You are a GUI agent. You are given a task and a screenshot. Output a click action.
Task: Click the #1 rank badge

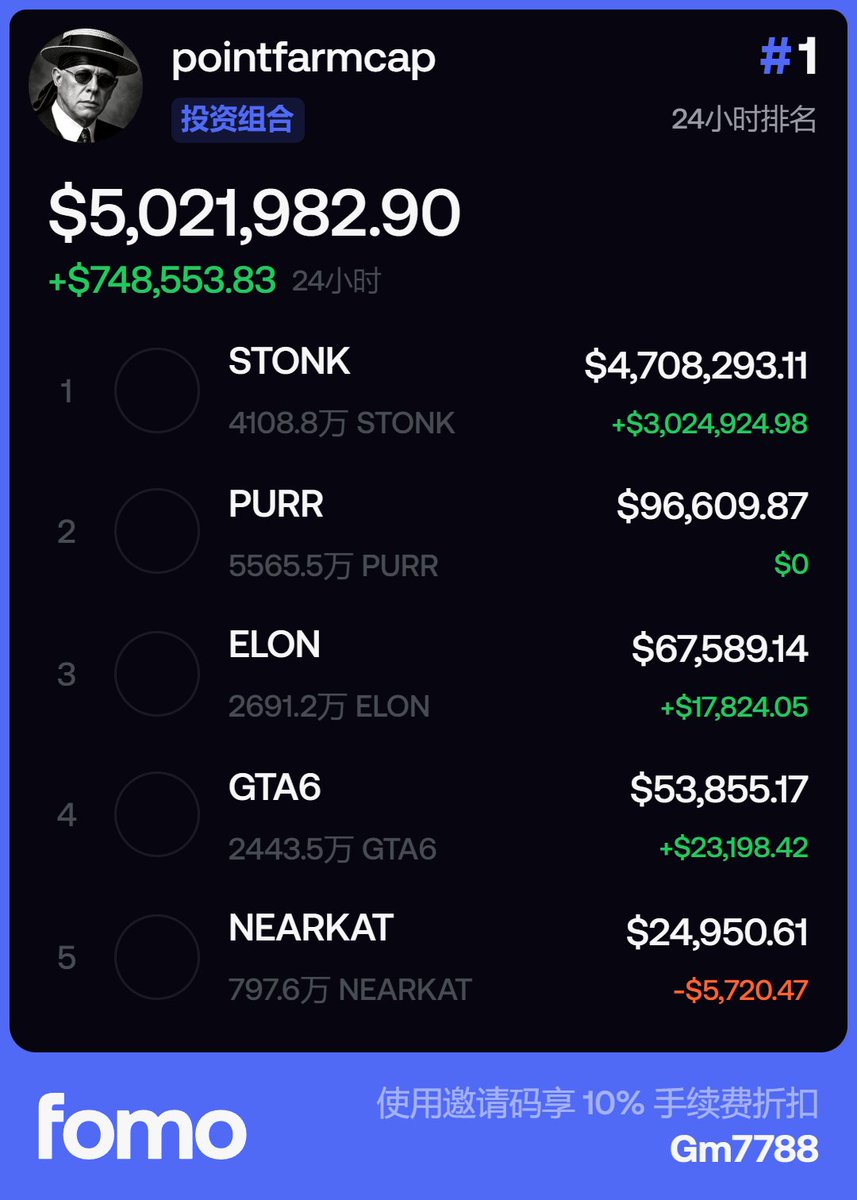click(x=789, y=58)
